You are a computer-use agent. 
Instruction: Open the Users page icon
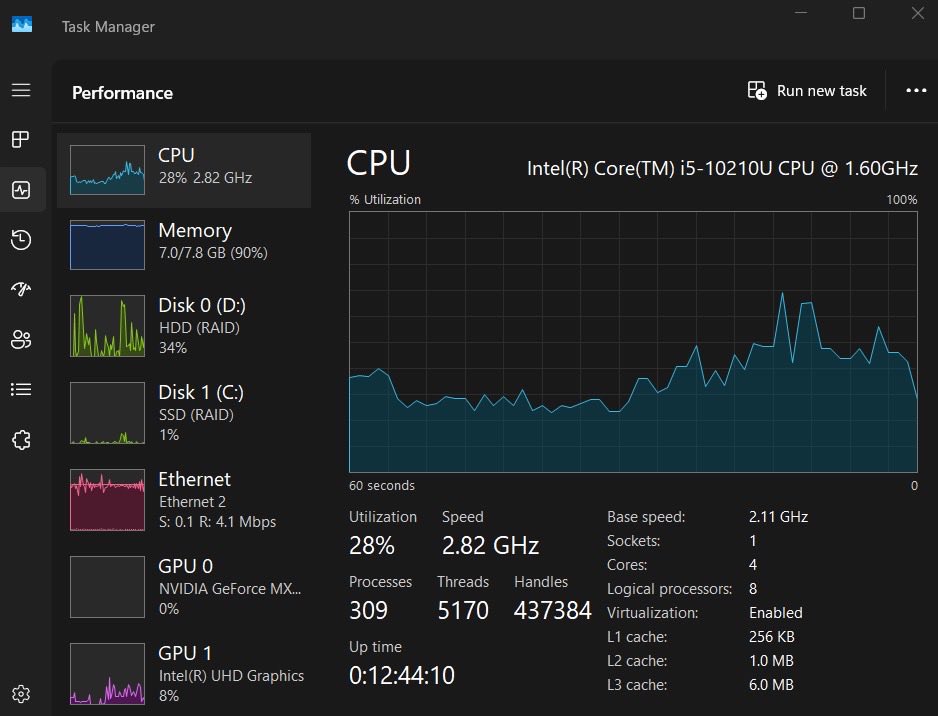point(21,339)
